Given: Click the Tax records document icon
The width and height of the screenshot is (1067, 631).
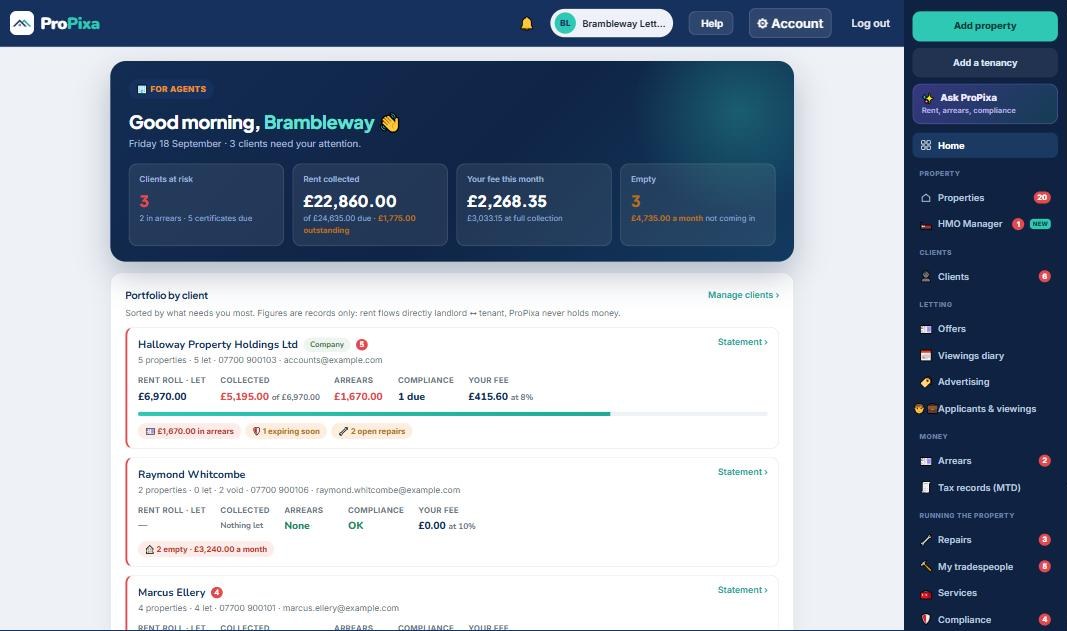Looking at the screenshot, I should coord(925,487).
